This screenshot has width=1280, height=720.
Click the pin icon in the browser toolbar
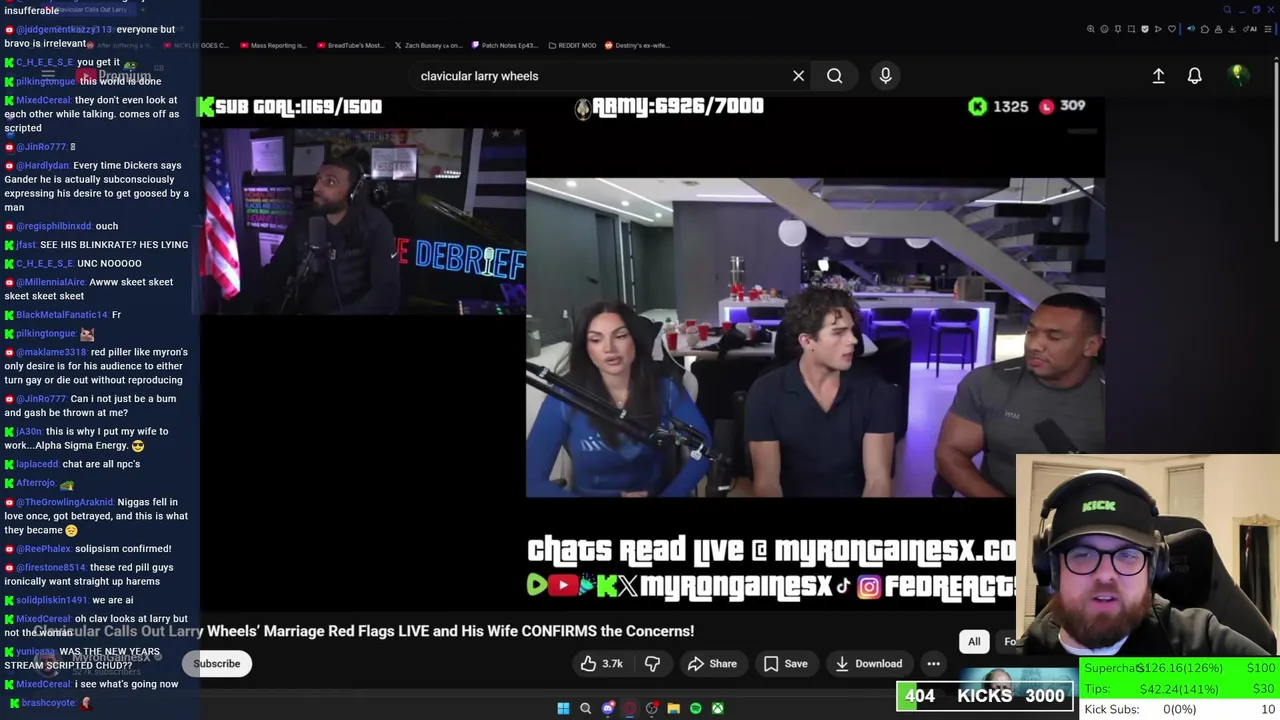(x=1118, y=29)
